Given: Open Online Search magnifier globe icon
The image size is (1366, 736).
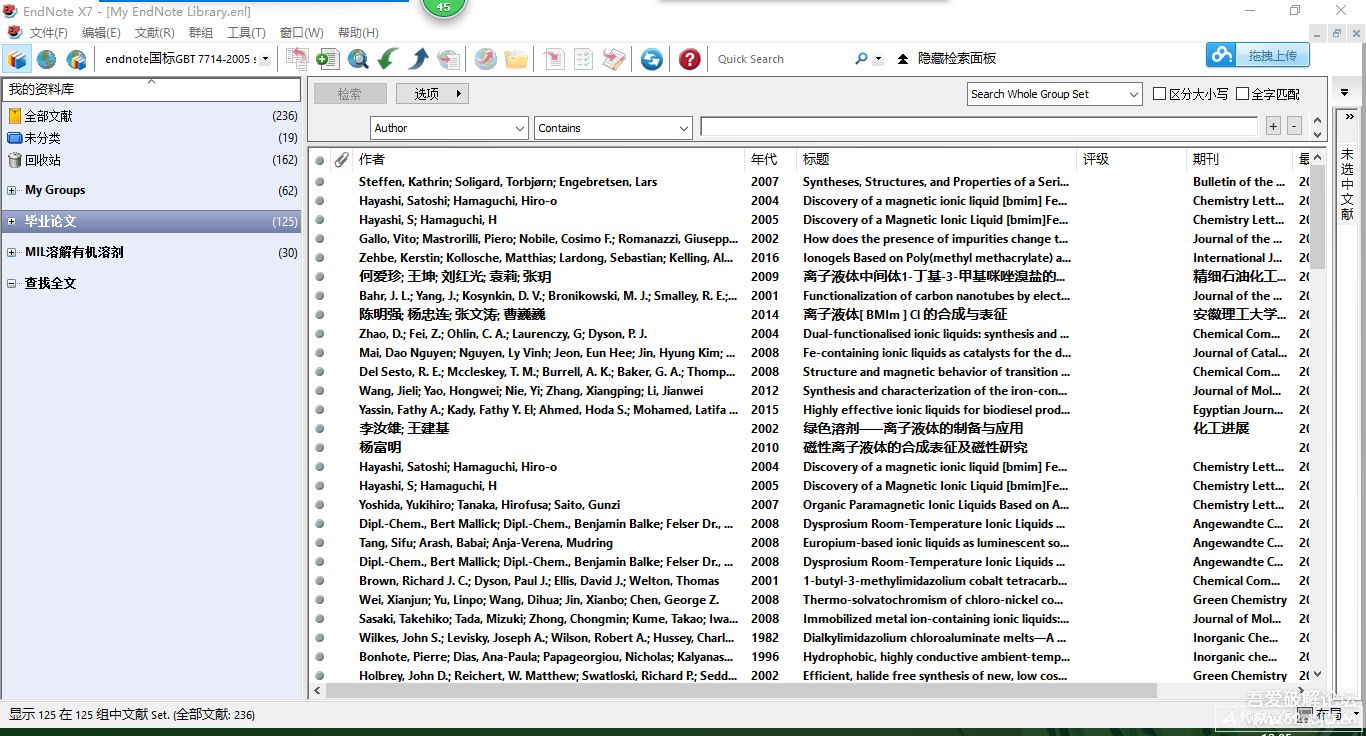Looking at the screenshot, I should click(x=358, y=60).
